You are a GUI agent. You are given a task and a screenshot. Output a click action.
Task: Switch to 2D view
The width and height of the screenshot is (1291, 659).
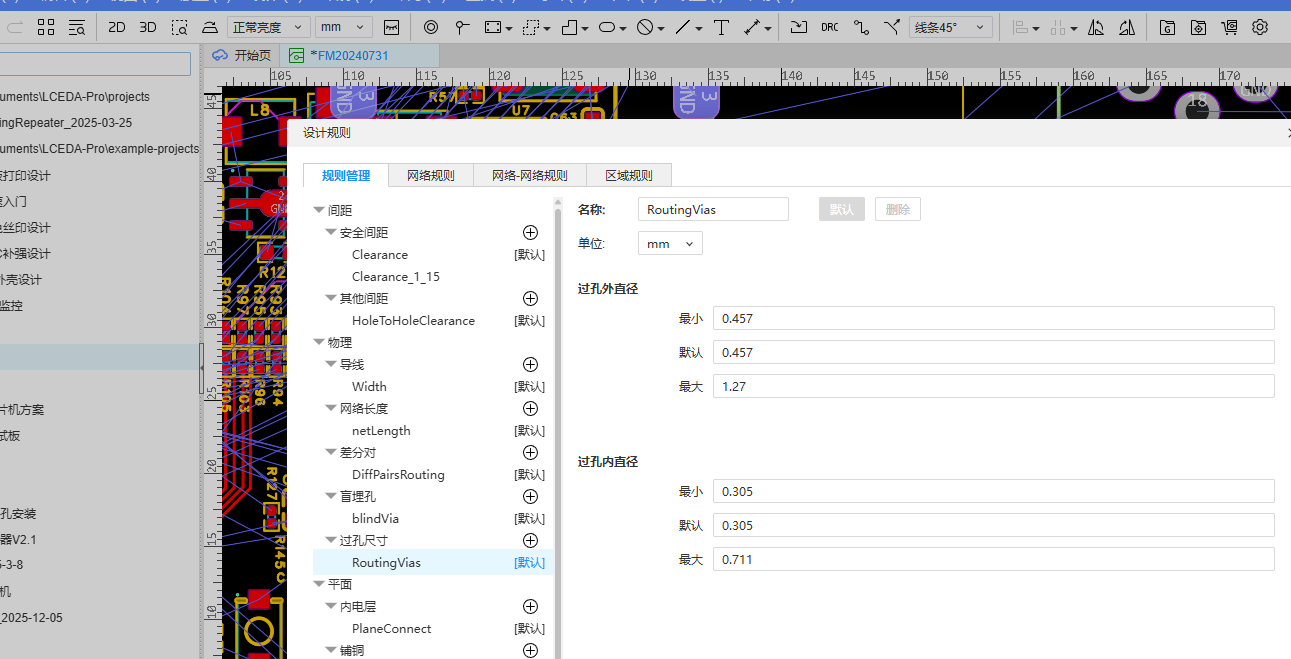(x=117, y=27)
